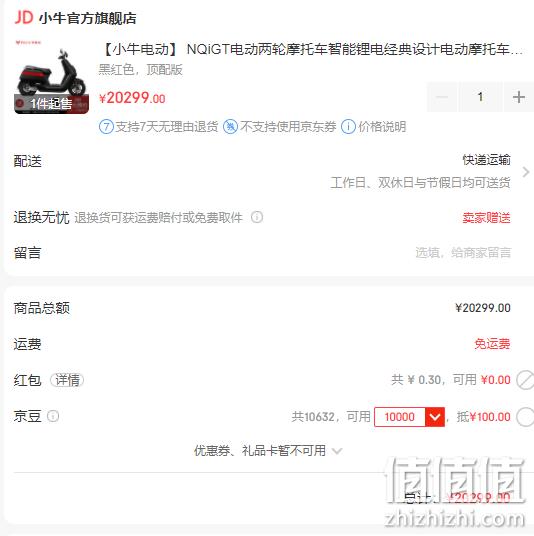This screenshot has height=536, width=534.
Task: Open the NQiGT product title link
Action: tap(313, 50)
